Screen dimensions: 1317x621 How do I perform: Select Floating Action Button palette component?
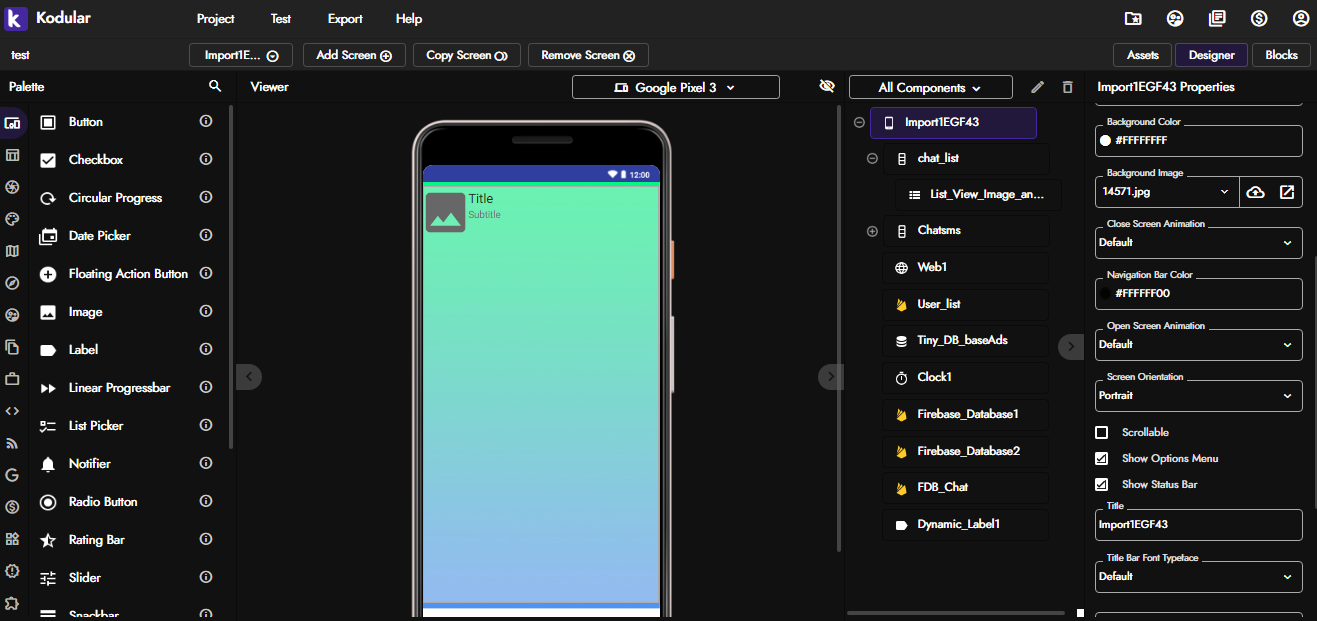point(127,274)
